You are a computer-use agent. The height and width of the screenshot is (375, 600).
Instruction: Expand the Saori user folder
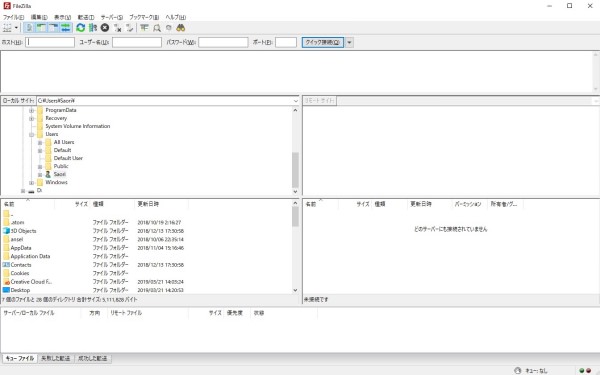(x=40, y=174)
